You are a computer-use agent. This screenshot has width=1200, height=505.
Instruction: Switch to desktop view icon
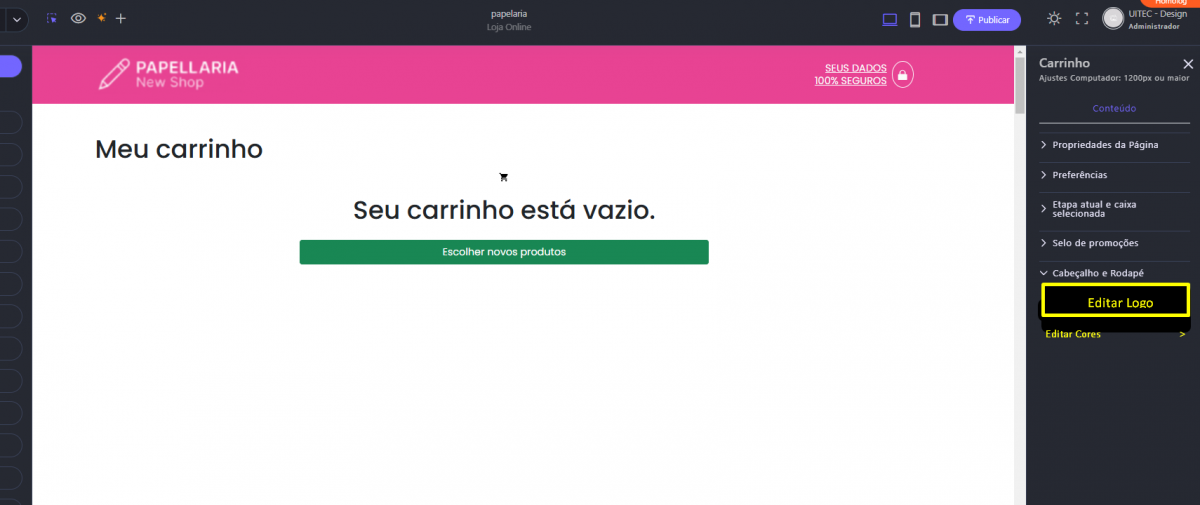pyautogui.click(x=890, y=19)
